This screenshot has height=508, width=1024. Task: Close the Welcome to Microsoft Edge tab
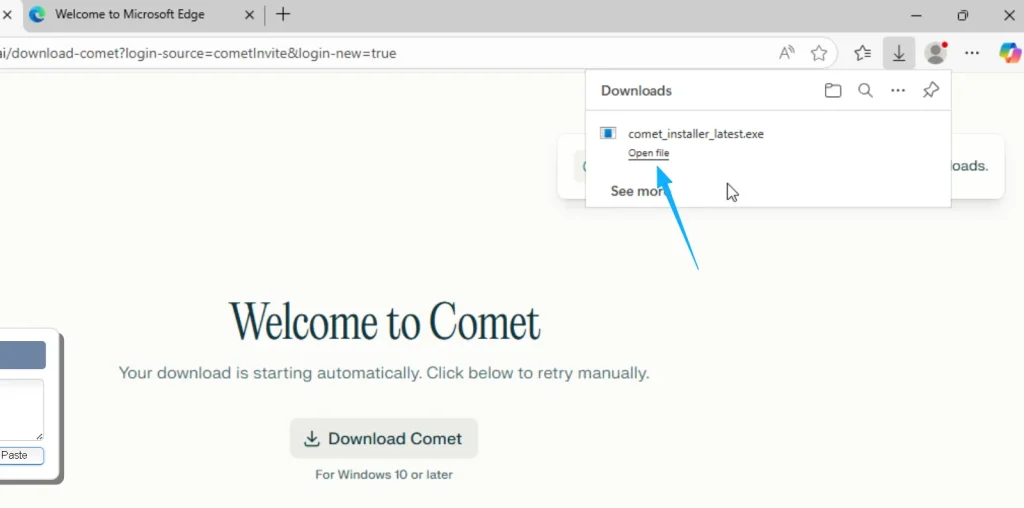247,14
